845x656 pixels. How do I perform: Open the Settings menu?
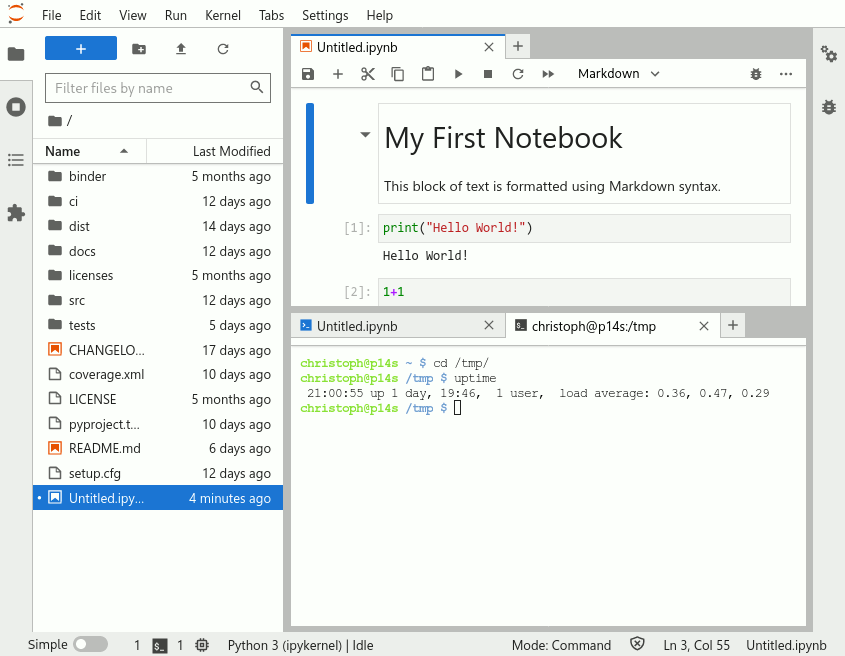(325, 15)
